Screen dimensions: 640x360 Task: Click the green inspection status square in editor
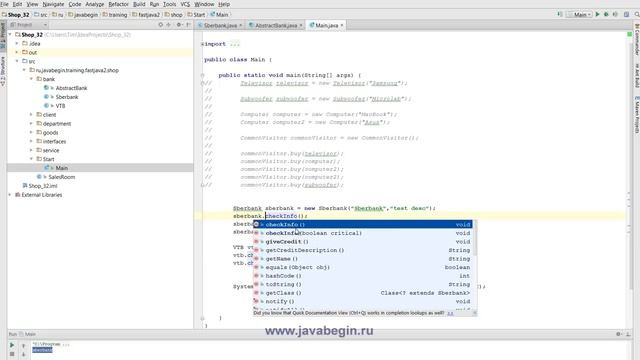coord(629,34)
